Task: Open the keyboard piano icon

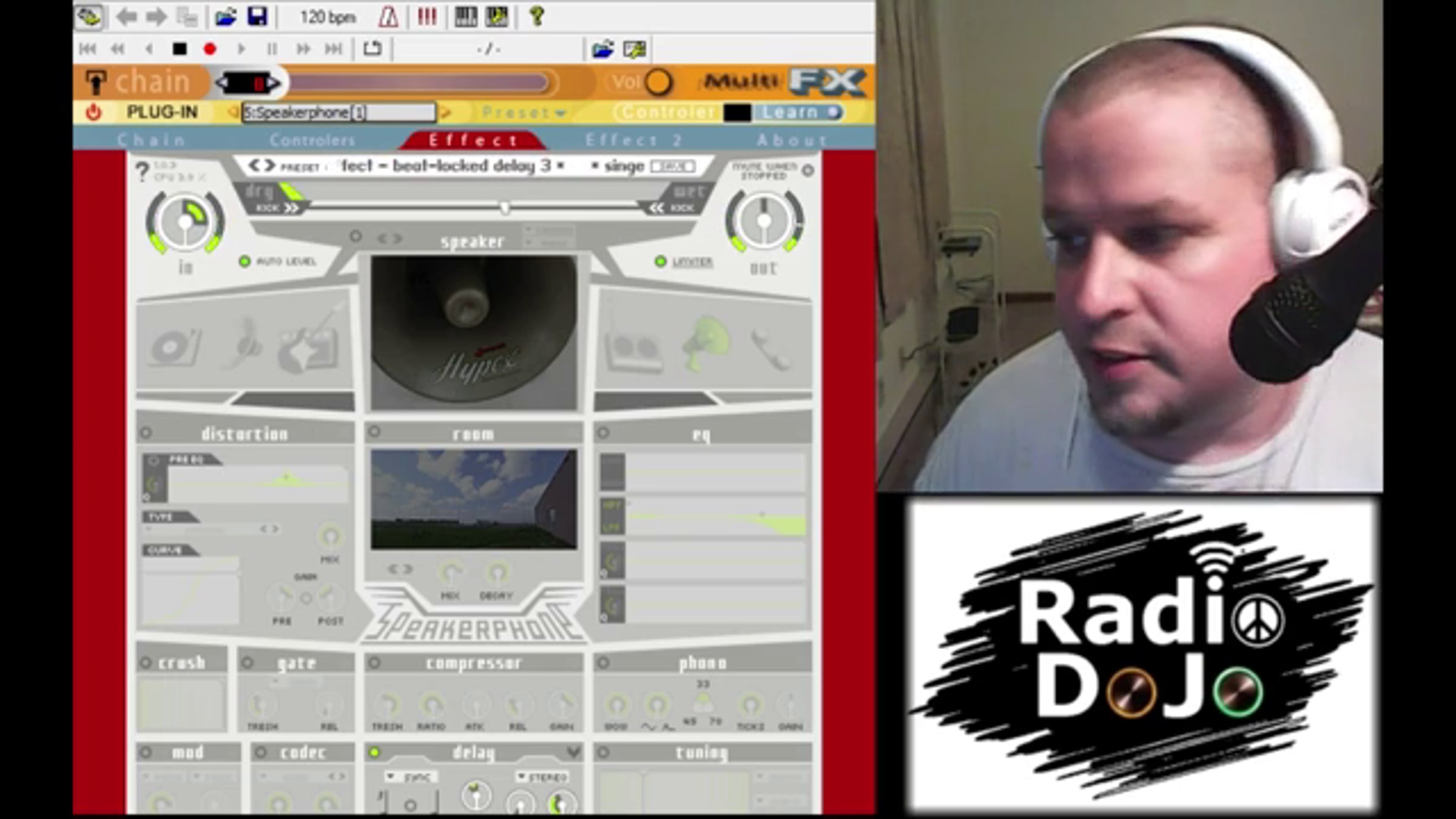Action: click(x=465, y=17)
